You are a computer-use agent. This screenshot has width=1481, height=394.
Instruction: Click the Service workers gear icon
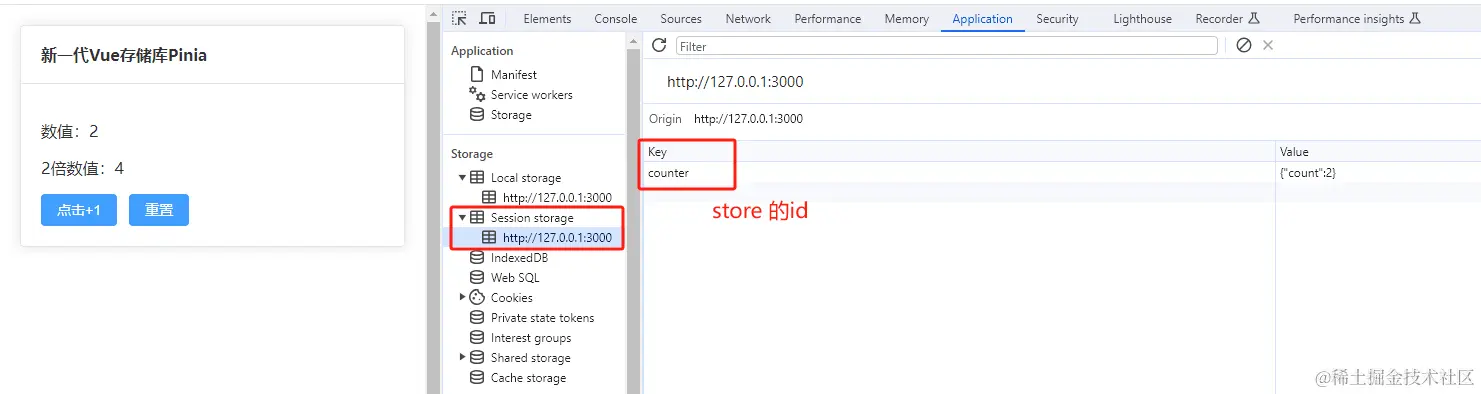[x=477, y=94]
